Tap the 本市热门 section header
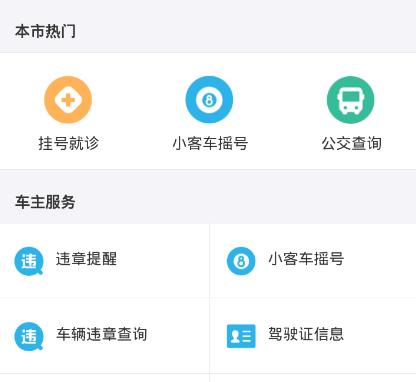This screenshot has height=382, width=416. click(45, 31)
